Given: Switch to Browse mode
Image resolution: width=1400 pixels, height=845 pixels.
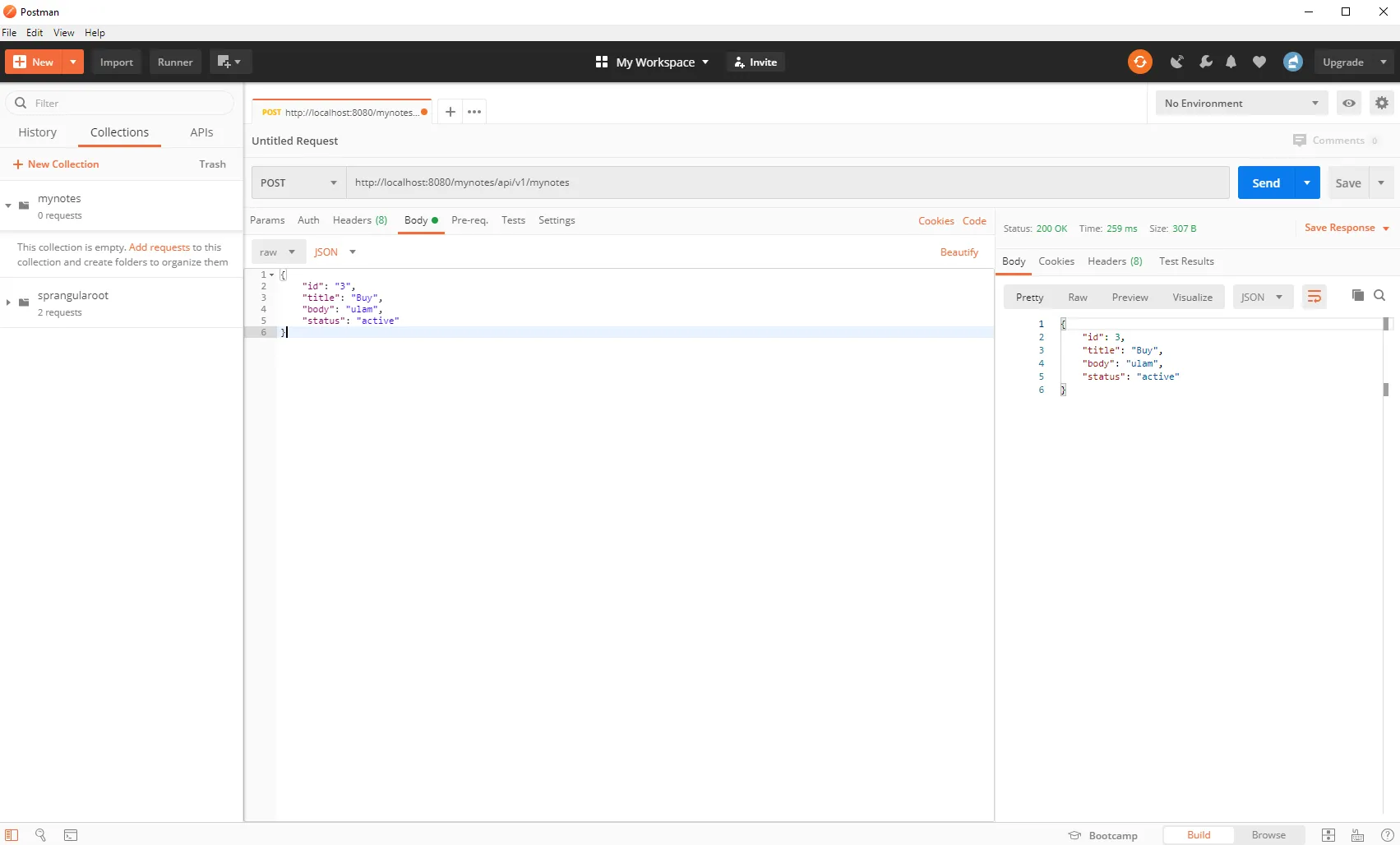Looking at the screenshot, I should click(x=1268, y=835).
